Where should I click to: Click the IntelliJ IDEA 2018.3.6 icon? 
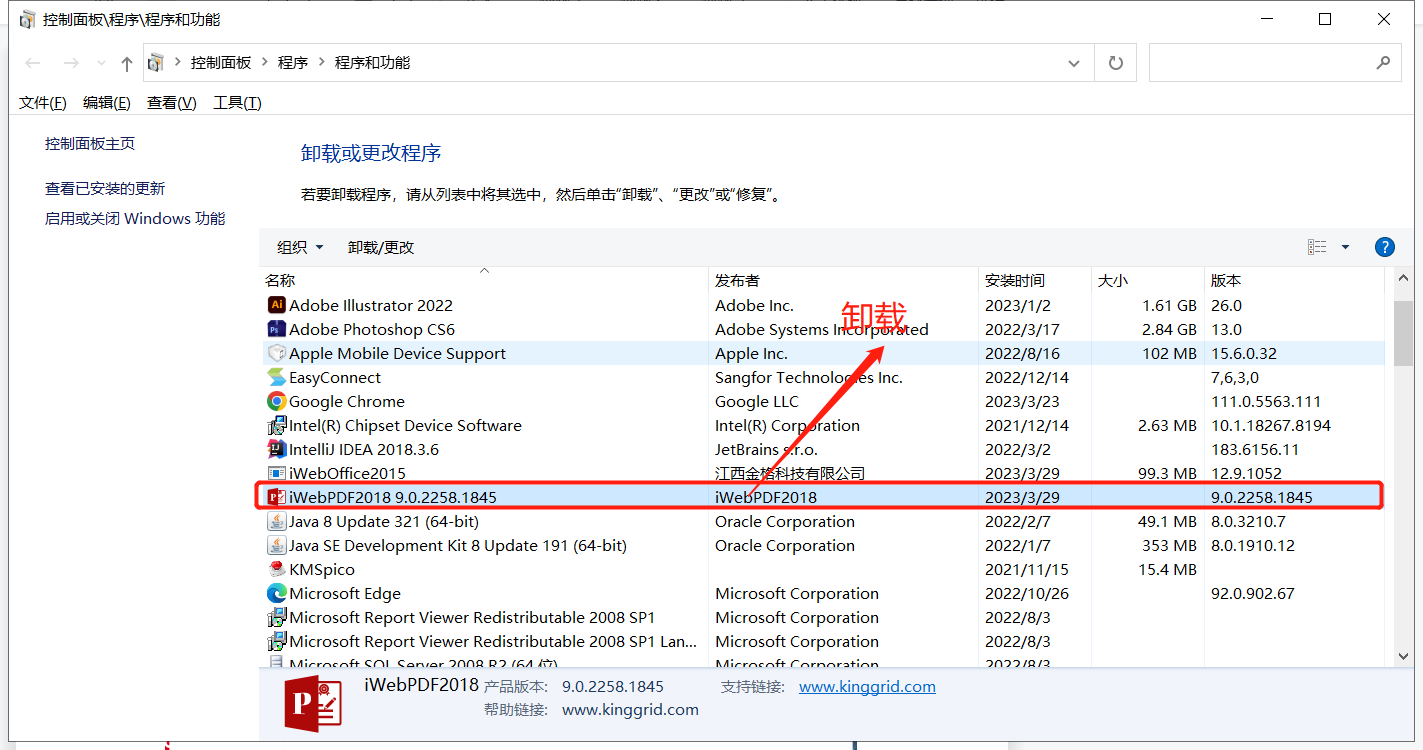277,449
